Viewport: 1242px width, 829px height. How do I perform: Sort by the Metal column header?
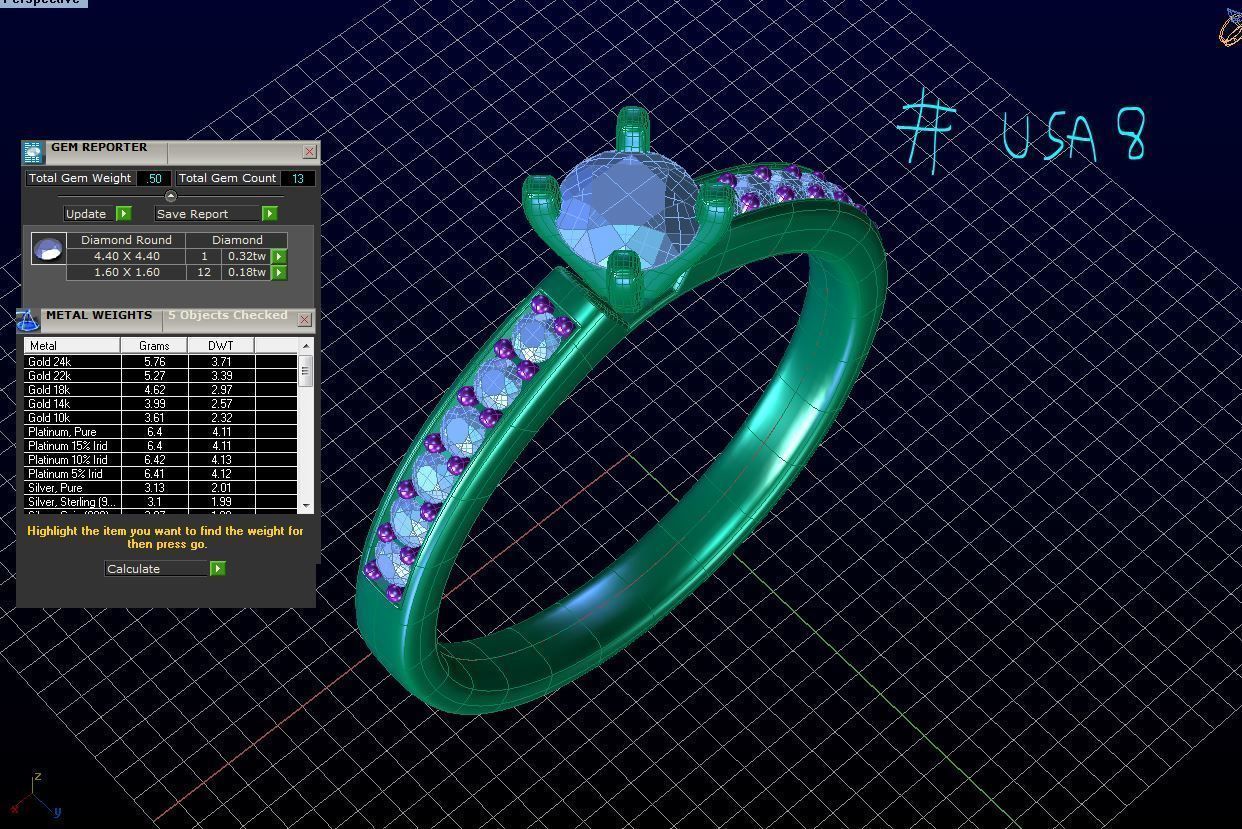coord(72,345)
